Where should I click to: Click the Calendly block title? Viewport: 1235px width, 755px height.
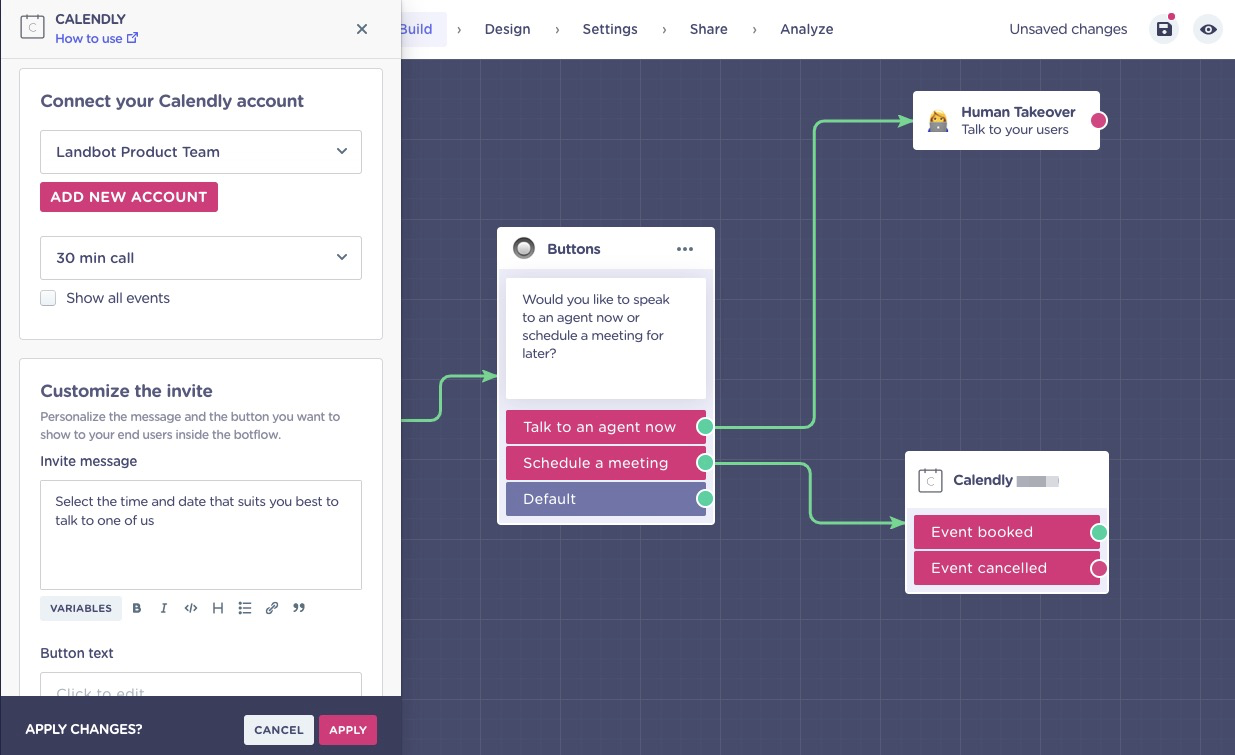(x=983, y=480)
